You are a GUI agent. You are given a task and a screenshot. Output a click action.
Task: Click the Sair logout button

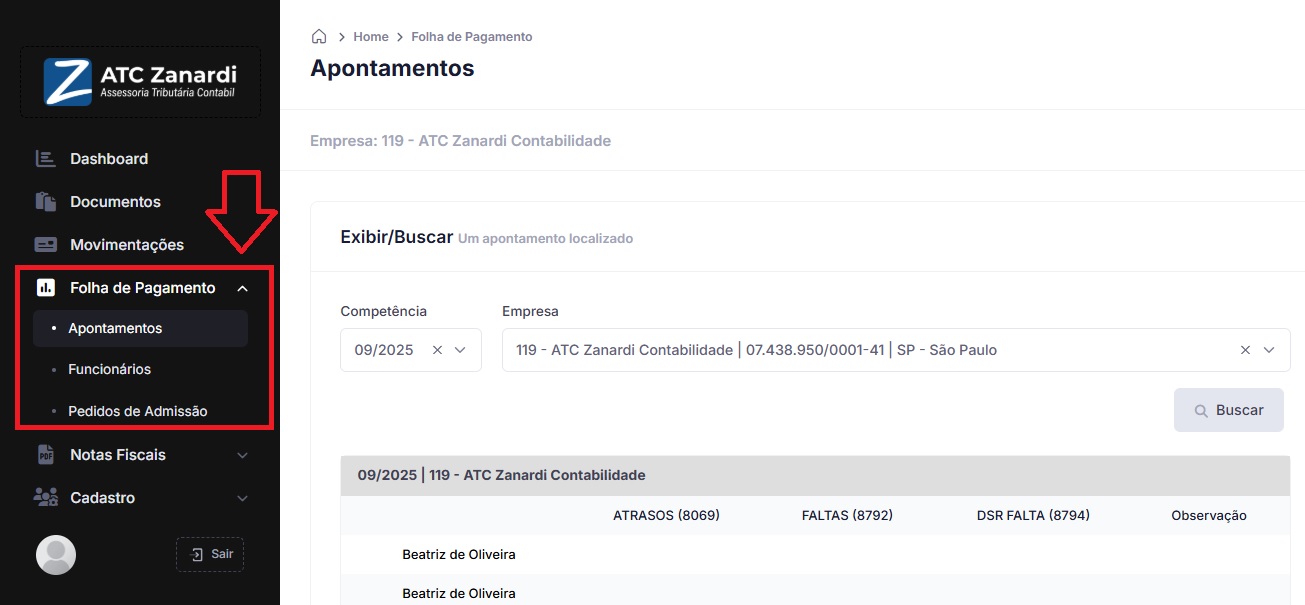coord(210,554)
